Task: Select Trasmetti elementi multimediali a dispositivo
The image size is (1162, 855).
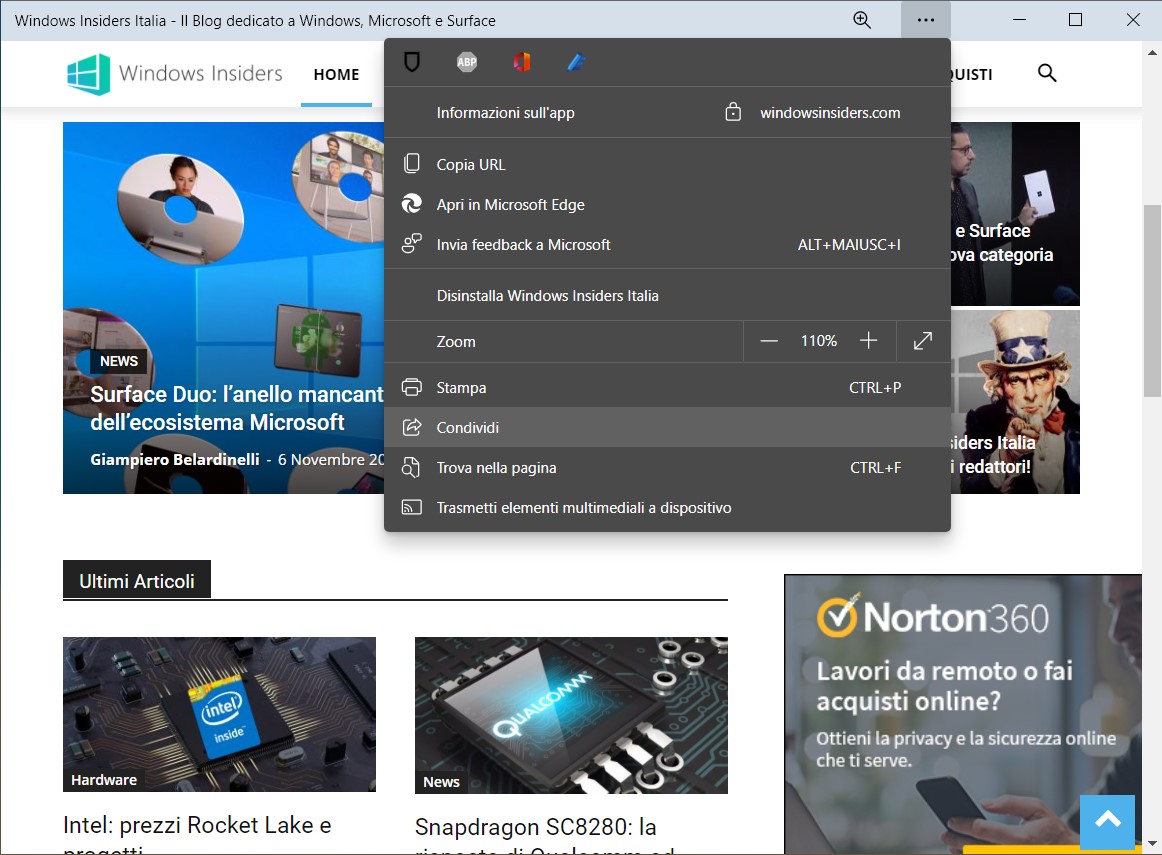Action: tap(667, 508)
